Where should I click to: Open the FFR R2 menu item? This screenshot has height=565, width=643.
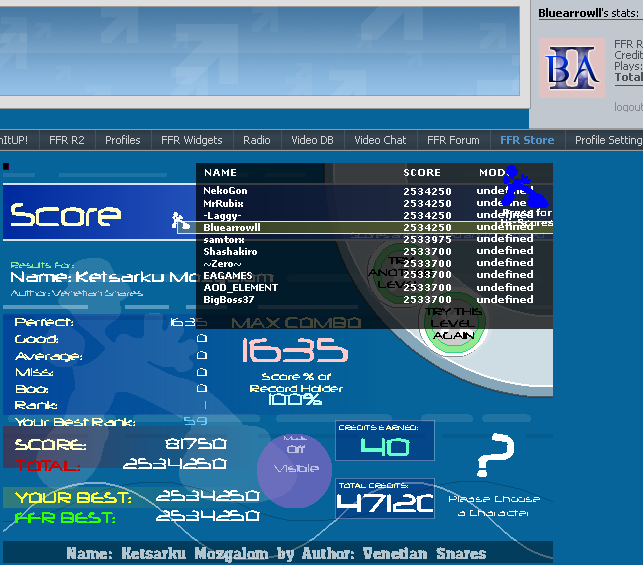(x=67, y=140)
